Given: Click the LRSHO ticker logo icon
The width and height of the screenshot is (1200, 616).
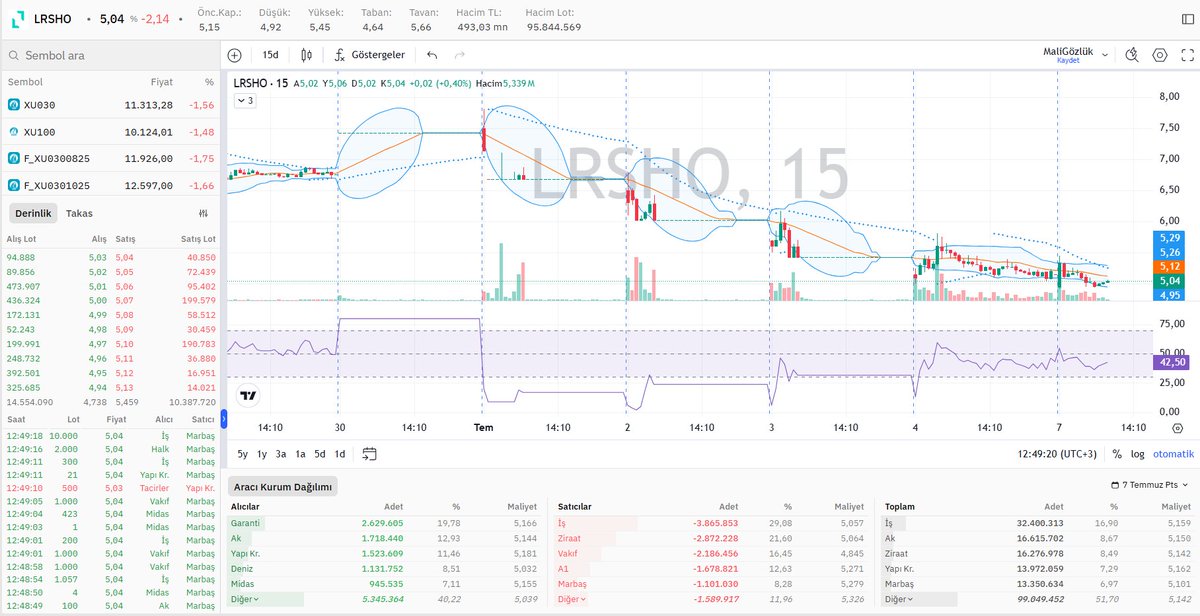Looking at the screenshot, I should 17,18.
